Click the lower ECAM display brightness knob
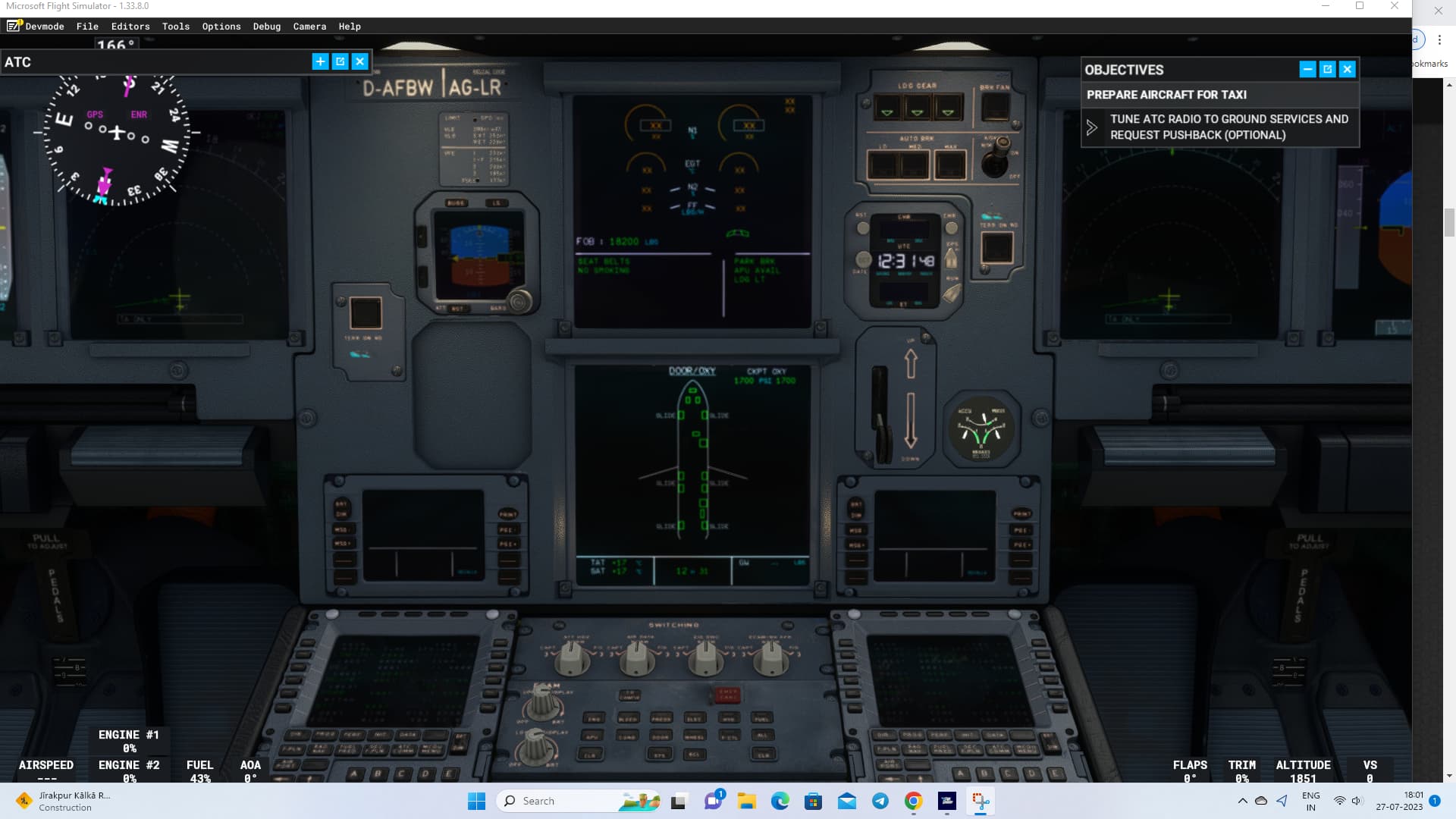 [x=536, y=748]
